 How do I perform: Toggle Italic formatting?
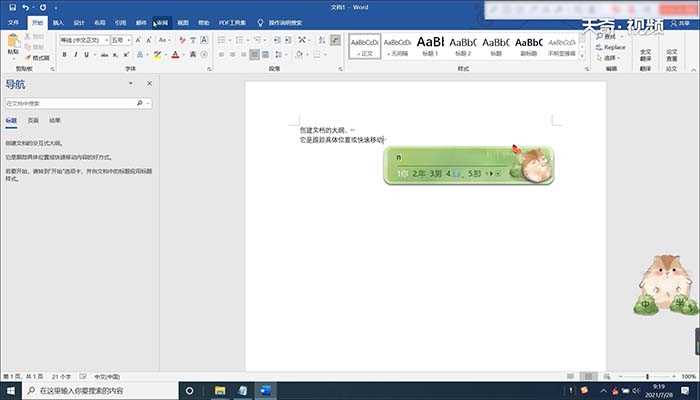(75, 55)
